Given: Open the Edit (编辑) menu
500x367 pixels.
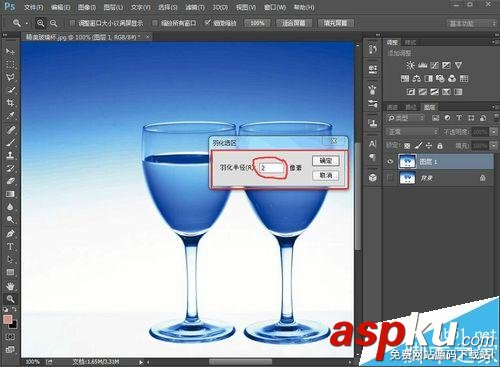Looking at the screenshot, I should point(60,7).
